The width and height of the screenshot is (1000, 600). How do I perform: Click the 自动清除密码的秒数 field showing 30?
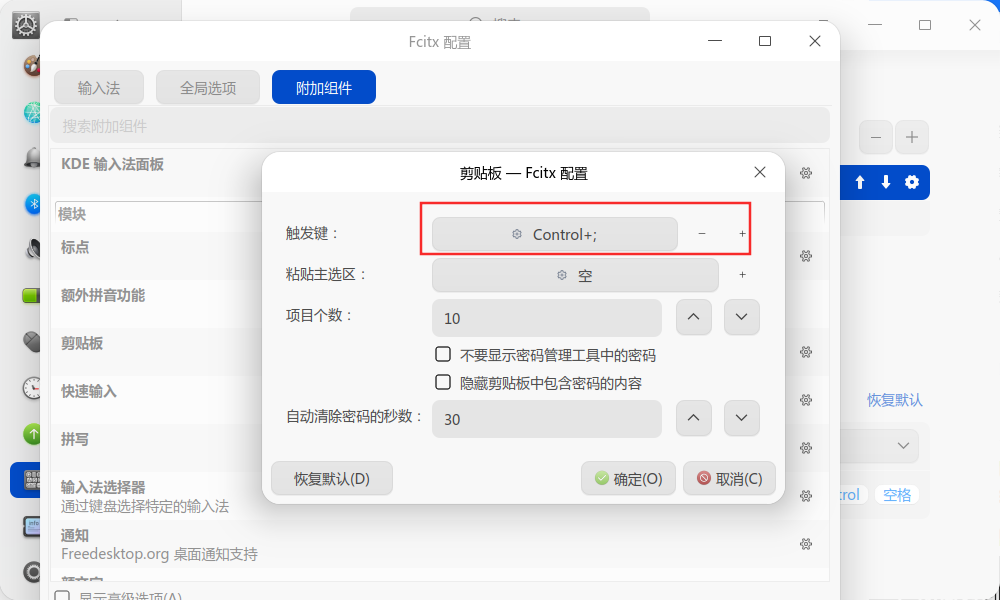click(547, 419)
